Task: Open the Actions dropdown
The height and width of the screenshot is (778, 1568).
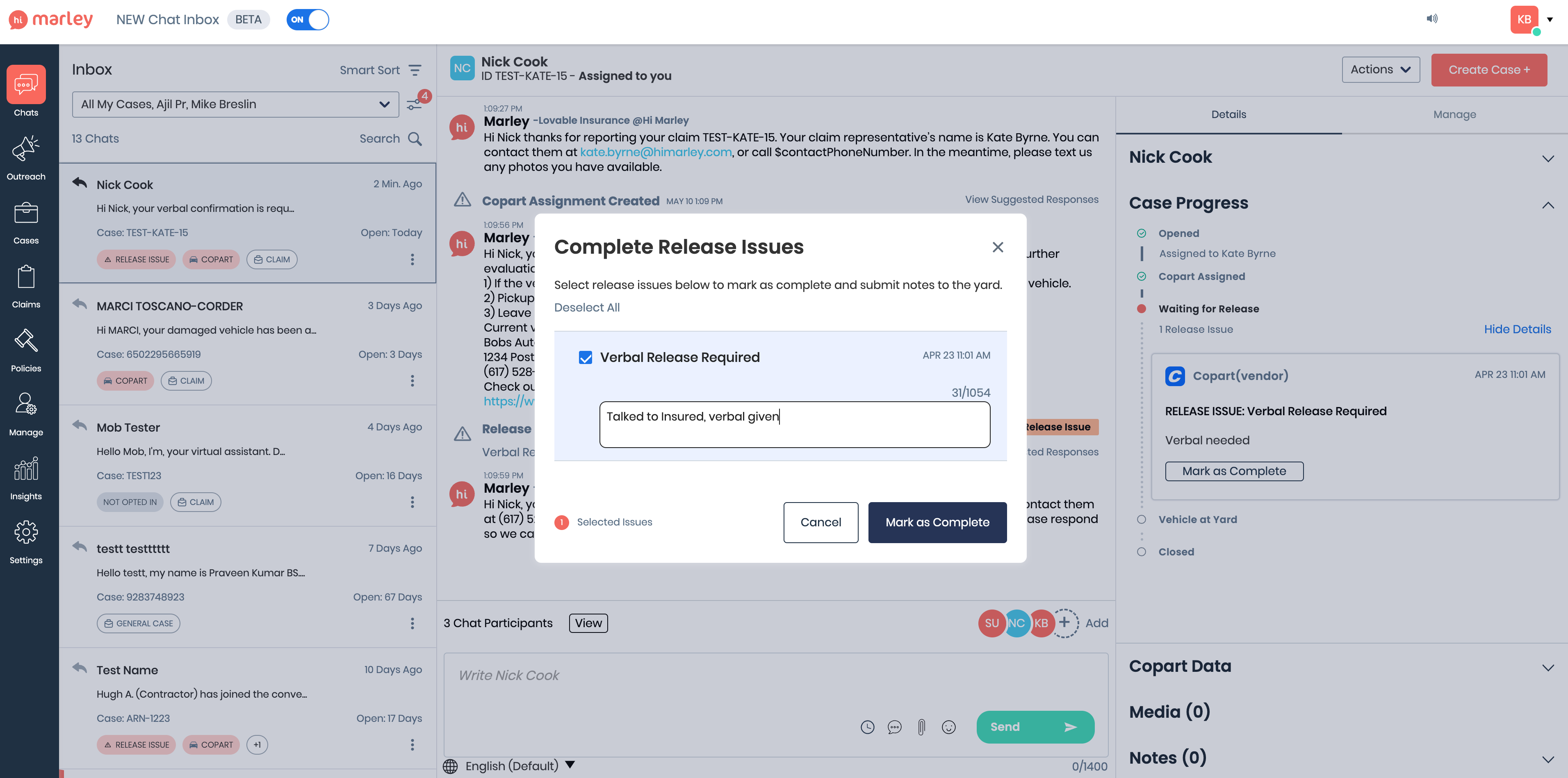Action: click(x=1380, y=69)
